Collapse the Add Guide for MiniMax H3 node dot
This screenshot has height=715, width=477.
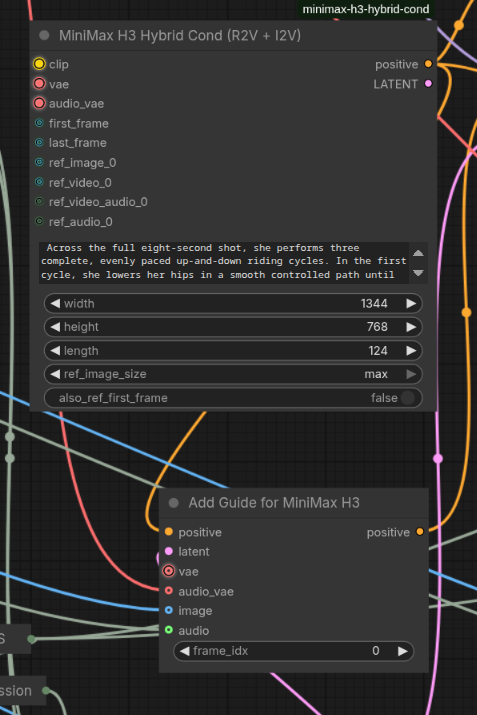[x=173, y=503]
